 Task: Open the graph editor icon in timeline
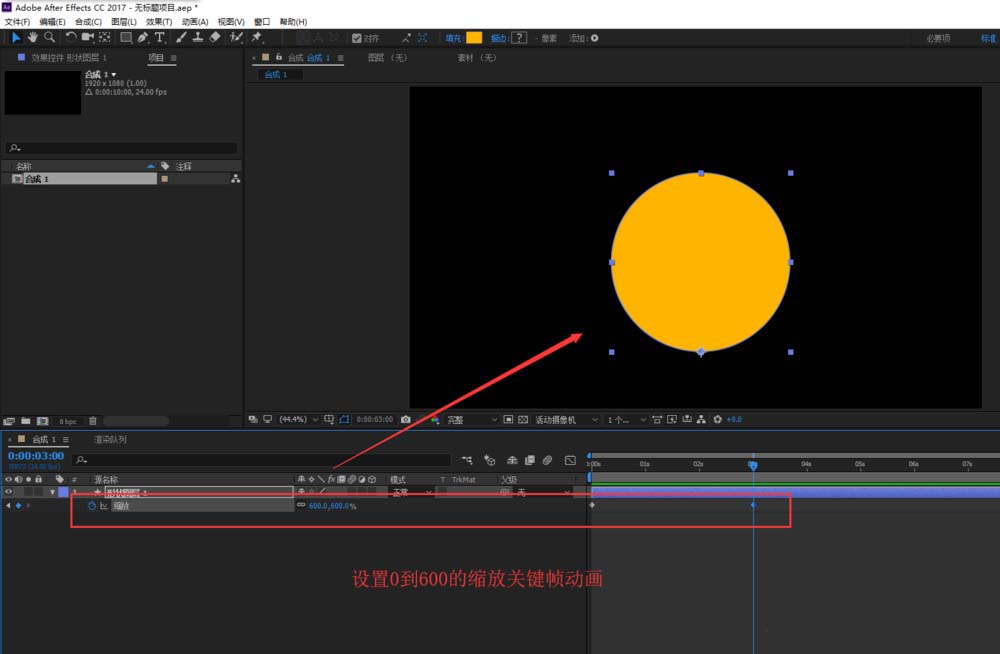(x=570, y=460)
